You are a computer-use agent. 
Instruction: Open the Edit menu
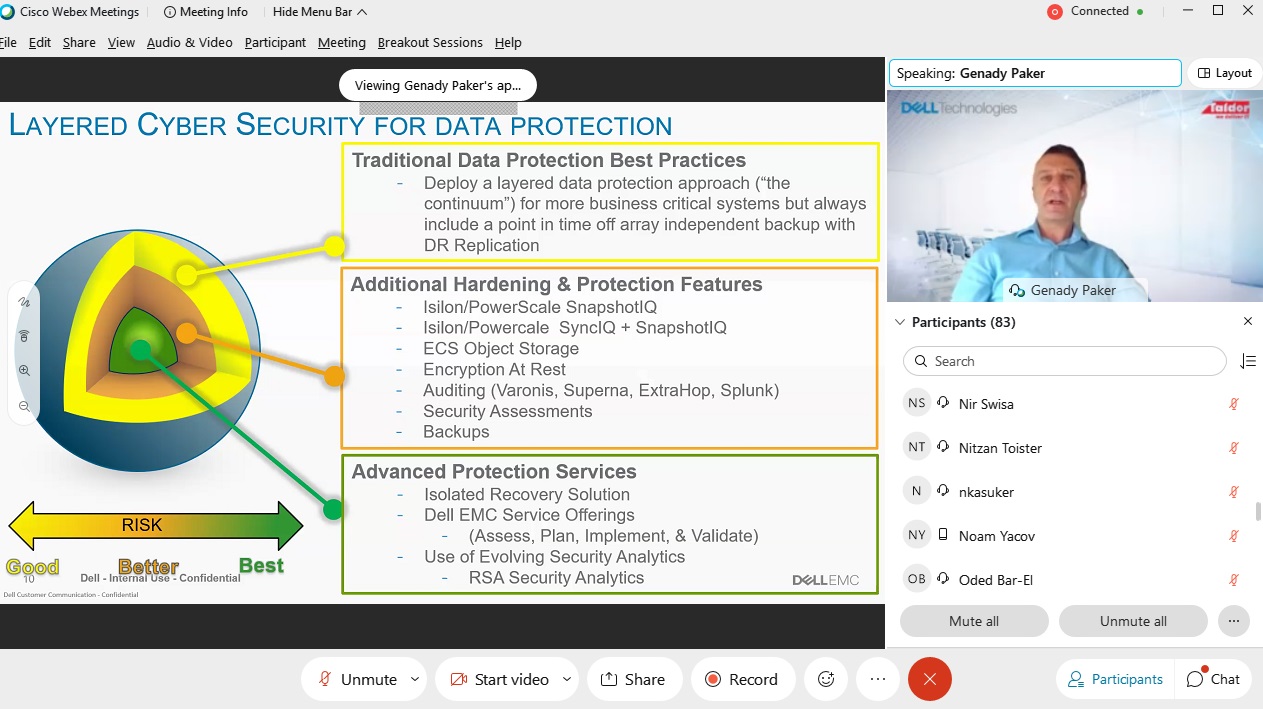point(40,43)
